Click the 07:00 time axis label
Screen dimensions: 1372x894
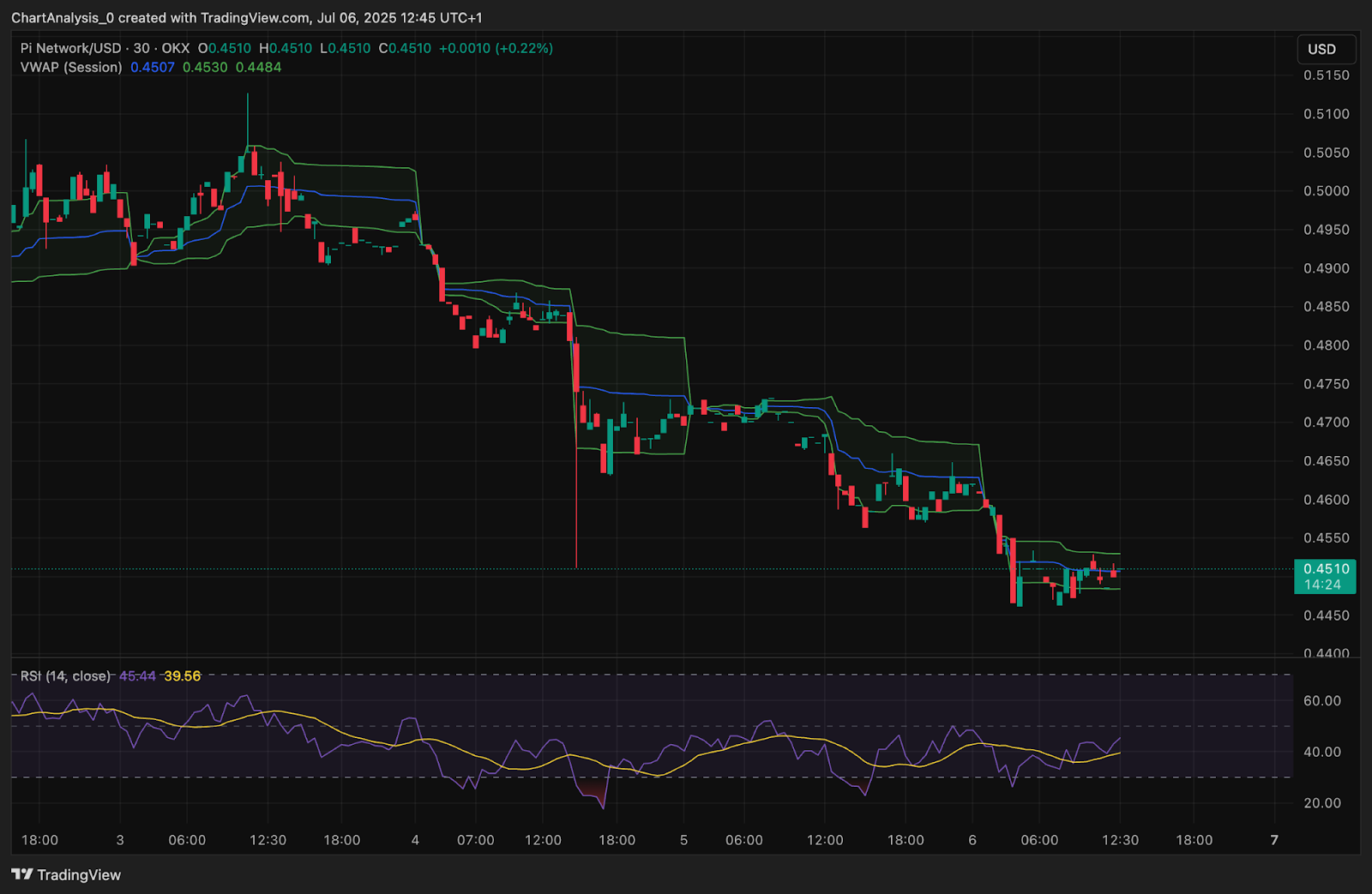click(475, 840)
